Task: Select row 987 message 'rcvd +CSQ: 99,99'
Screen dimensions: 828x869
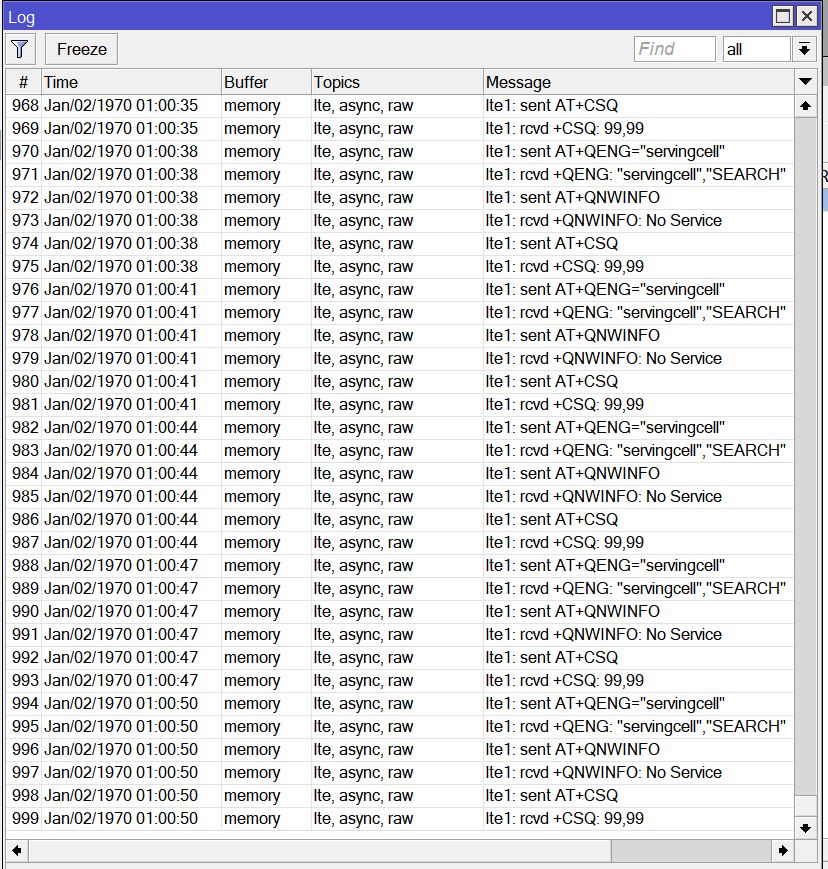Action: tap(565, 543)
